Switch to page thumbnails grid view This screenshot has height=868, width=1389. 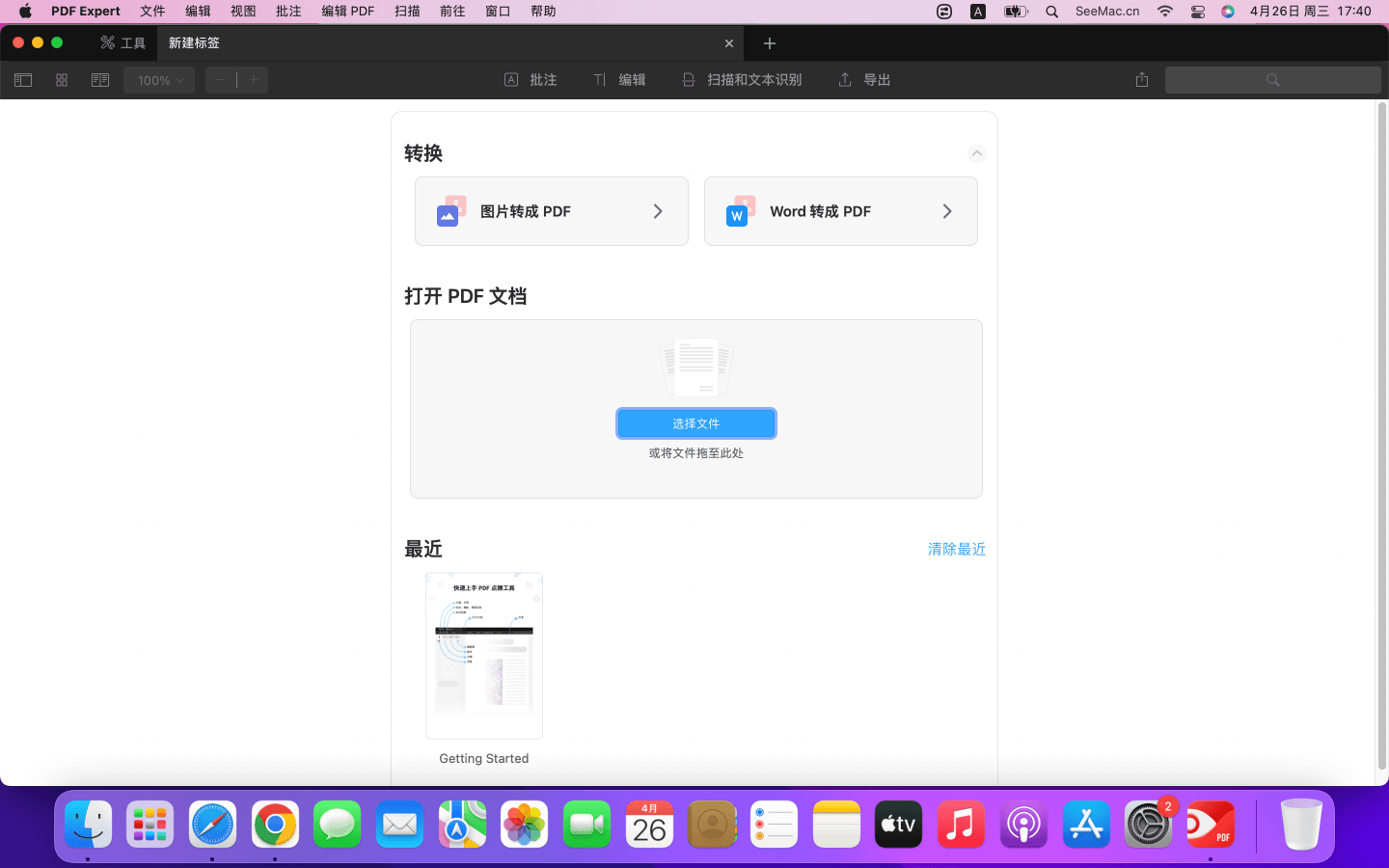click(x=62, y=80)
